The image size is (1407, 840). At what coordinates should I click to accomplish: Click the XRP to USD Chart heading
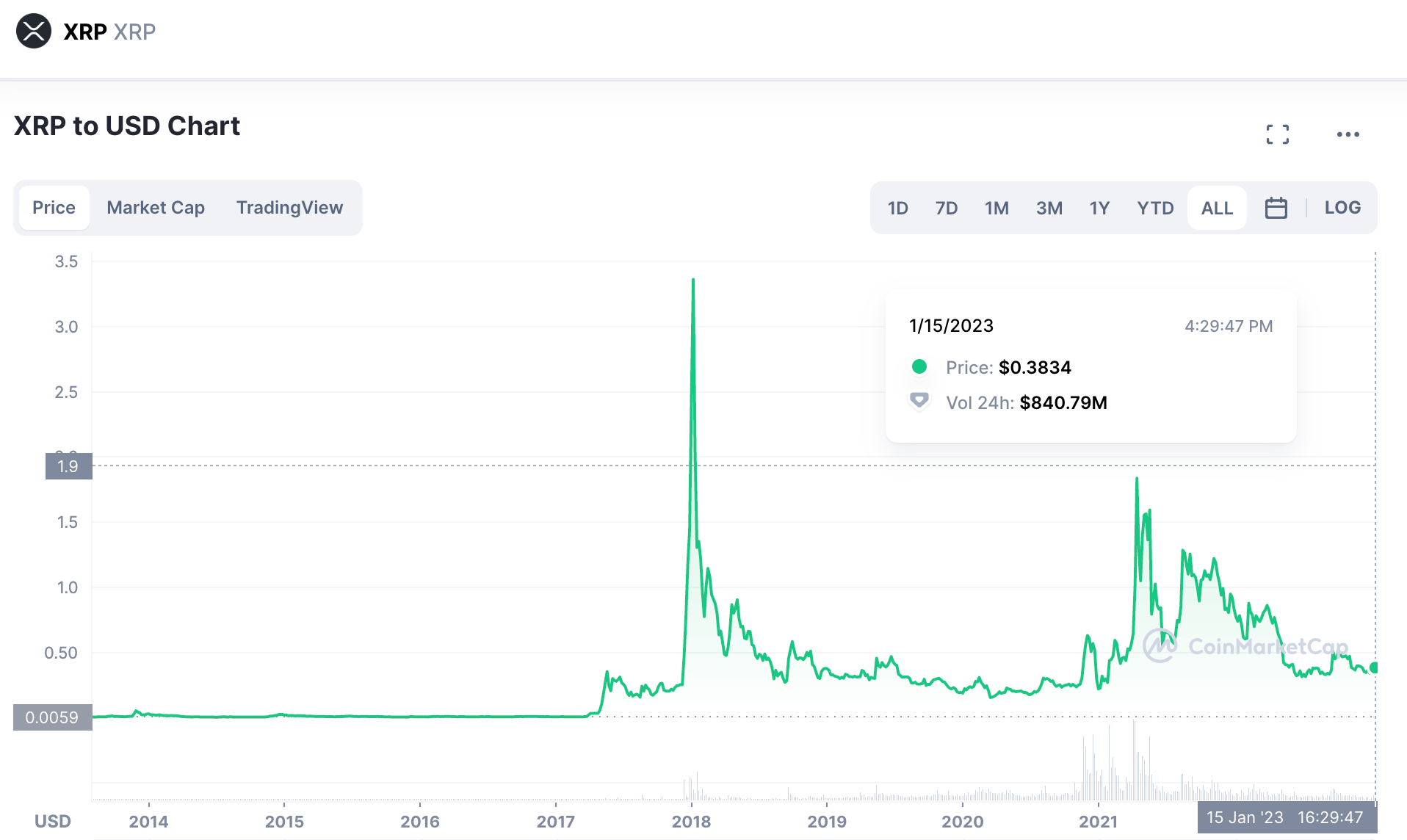127,126
